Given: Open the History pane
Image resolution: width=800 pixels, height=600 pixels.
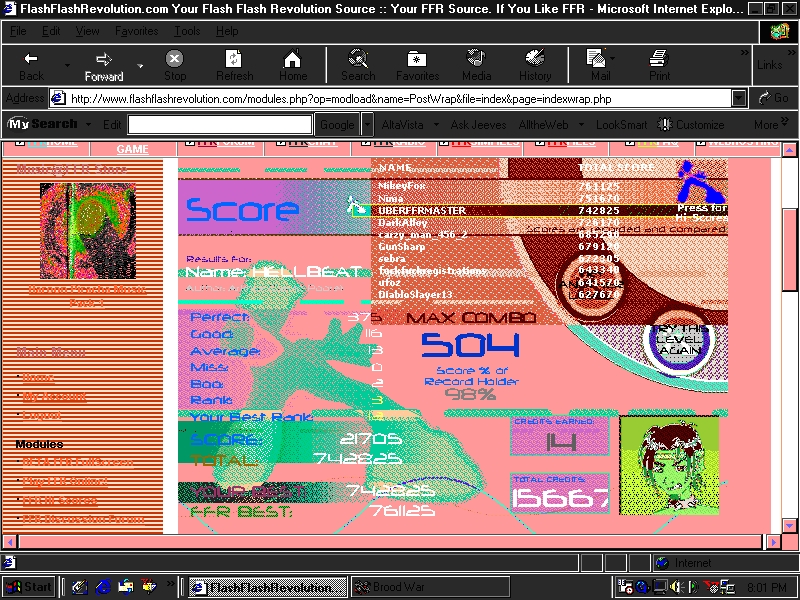Looking at the screenshot, I should [535, 65].
